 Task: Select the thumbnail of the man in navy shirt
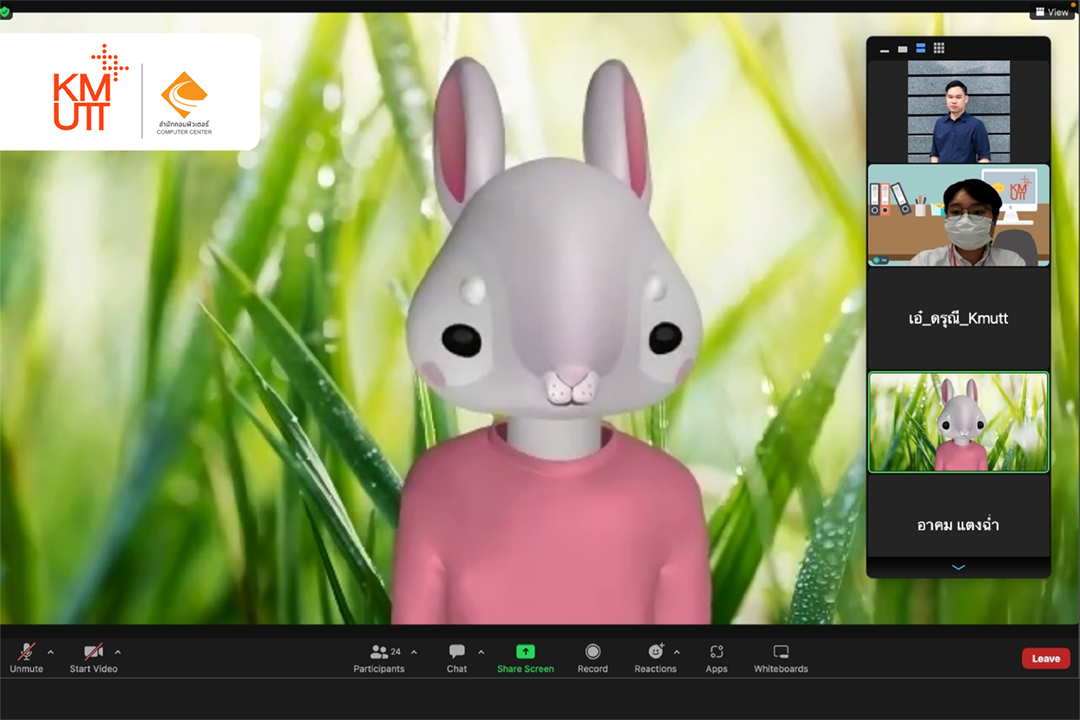(959, 112)
